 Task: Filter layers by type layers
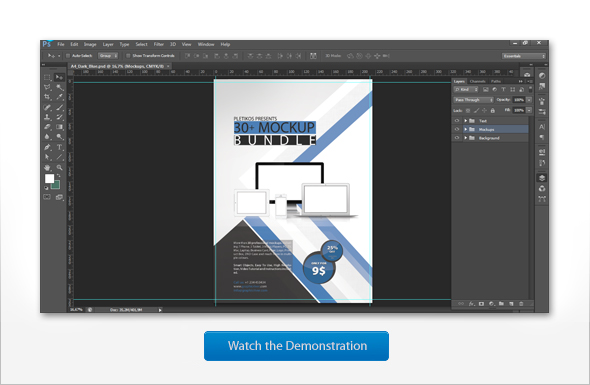coord(503,90)
